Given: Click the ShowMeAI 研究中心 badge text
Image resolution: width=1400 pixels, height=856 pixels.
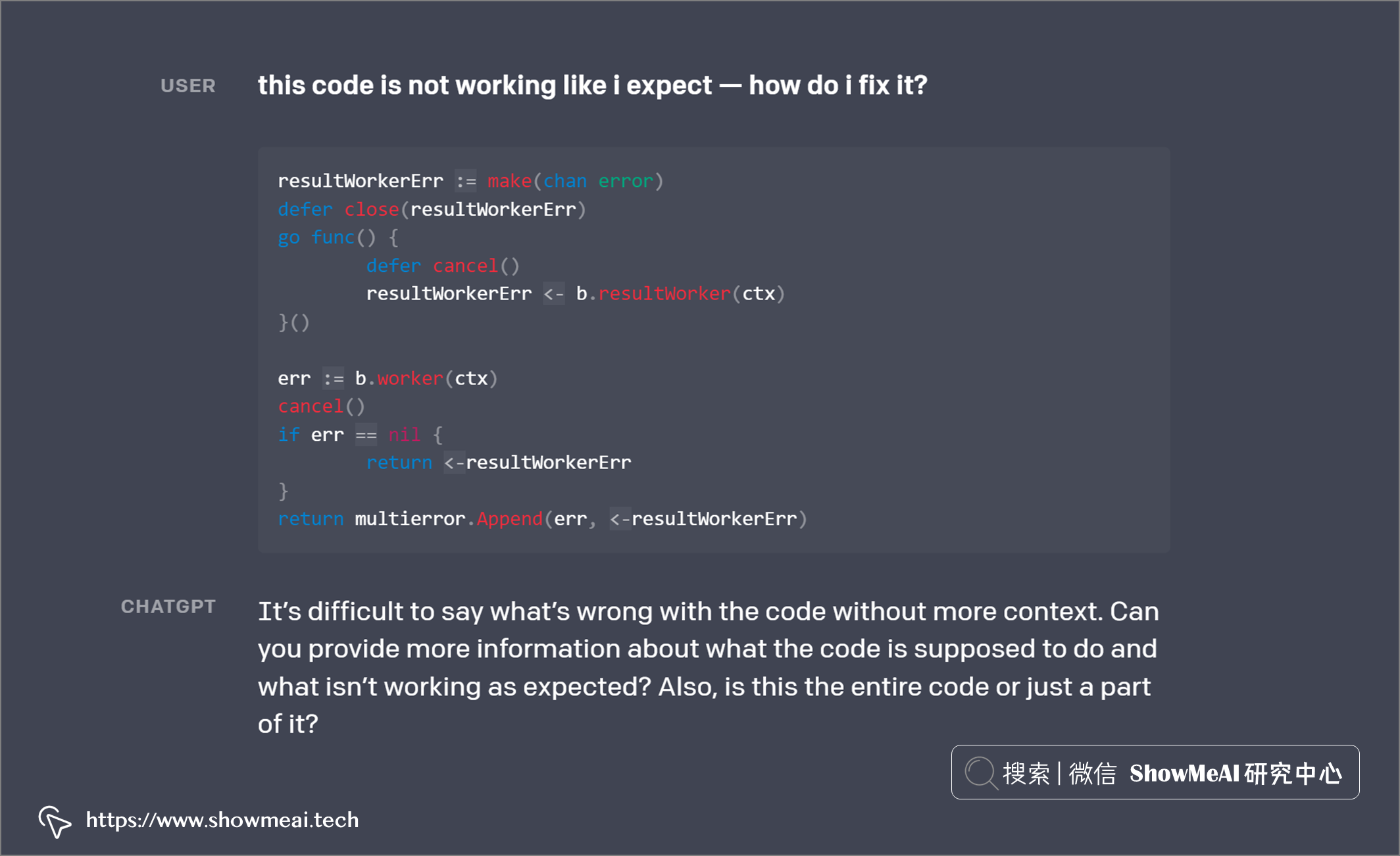Looking at the screenshot, I should pyautogui.click(x=1236, y=774).
